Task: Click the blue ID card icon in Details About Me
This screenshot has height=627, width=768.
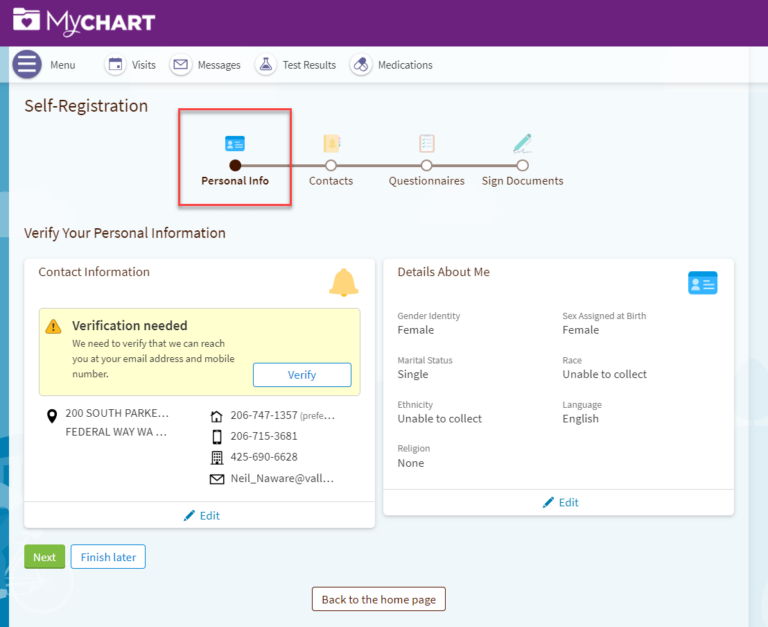Action: (703, 283)
